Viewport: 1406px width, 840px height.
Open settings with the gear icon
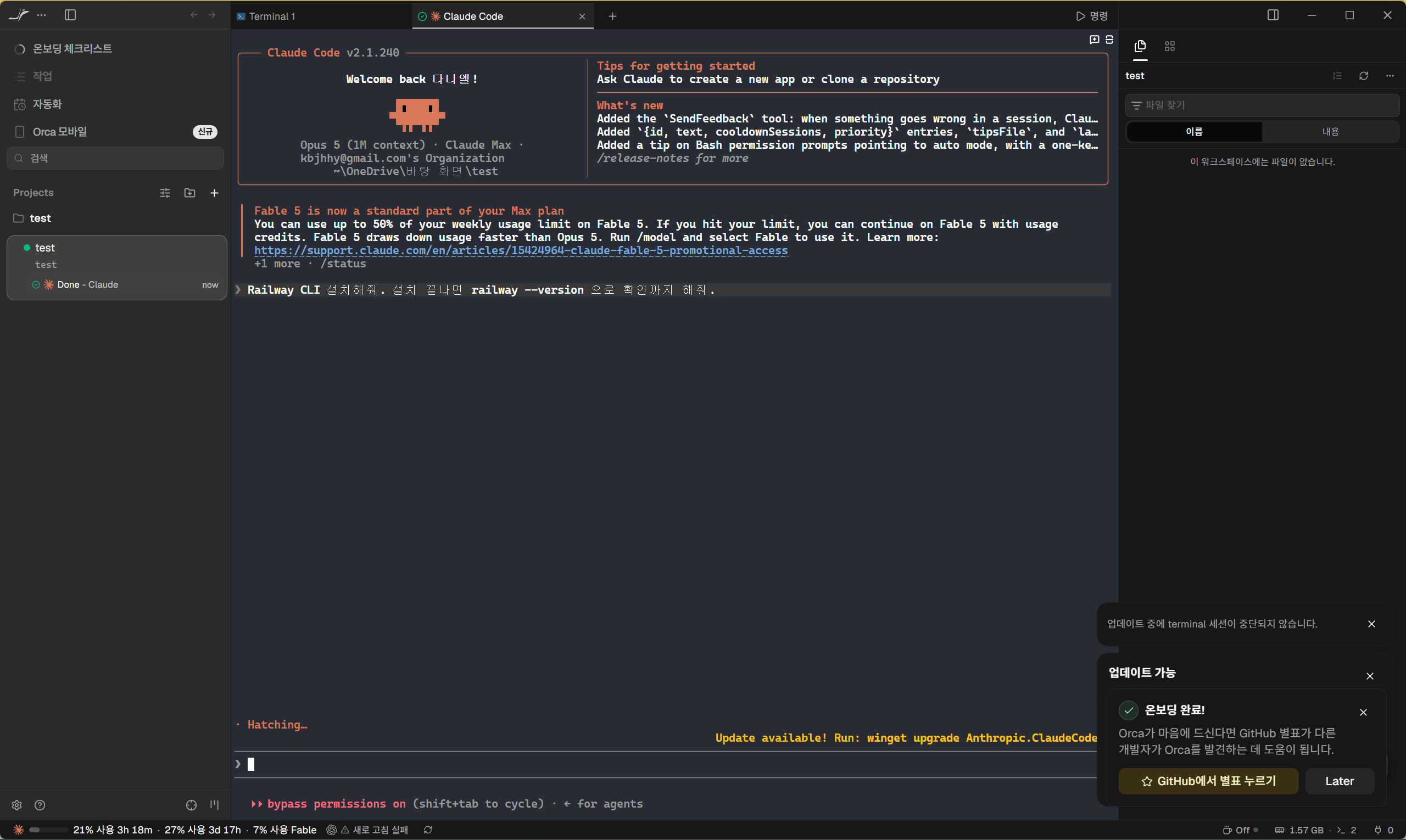(17, 805)
